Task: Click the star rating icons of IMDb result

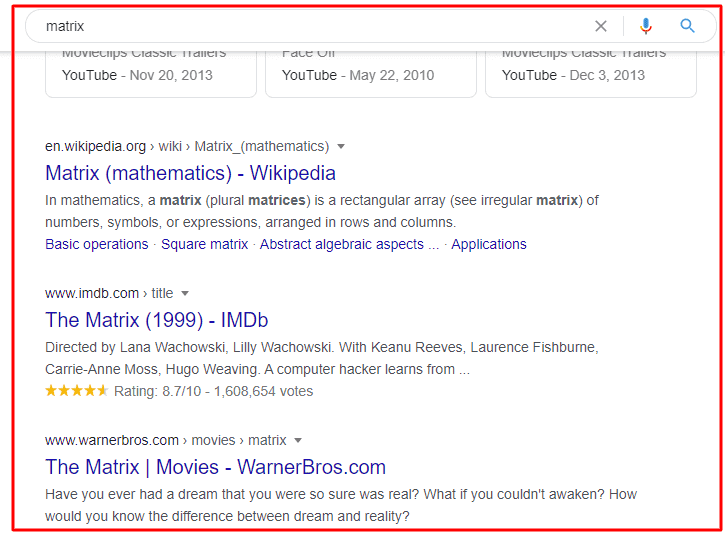Action: point(77,391)
